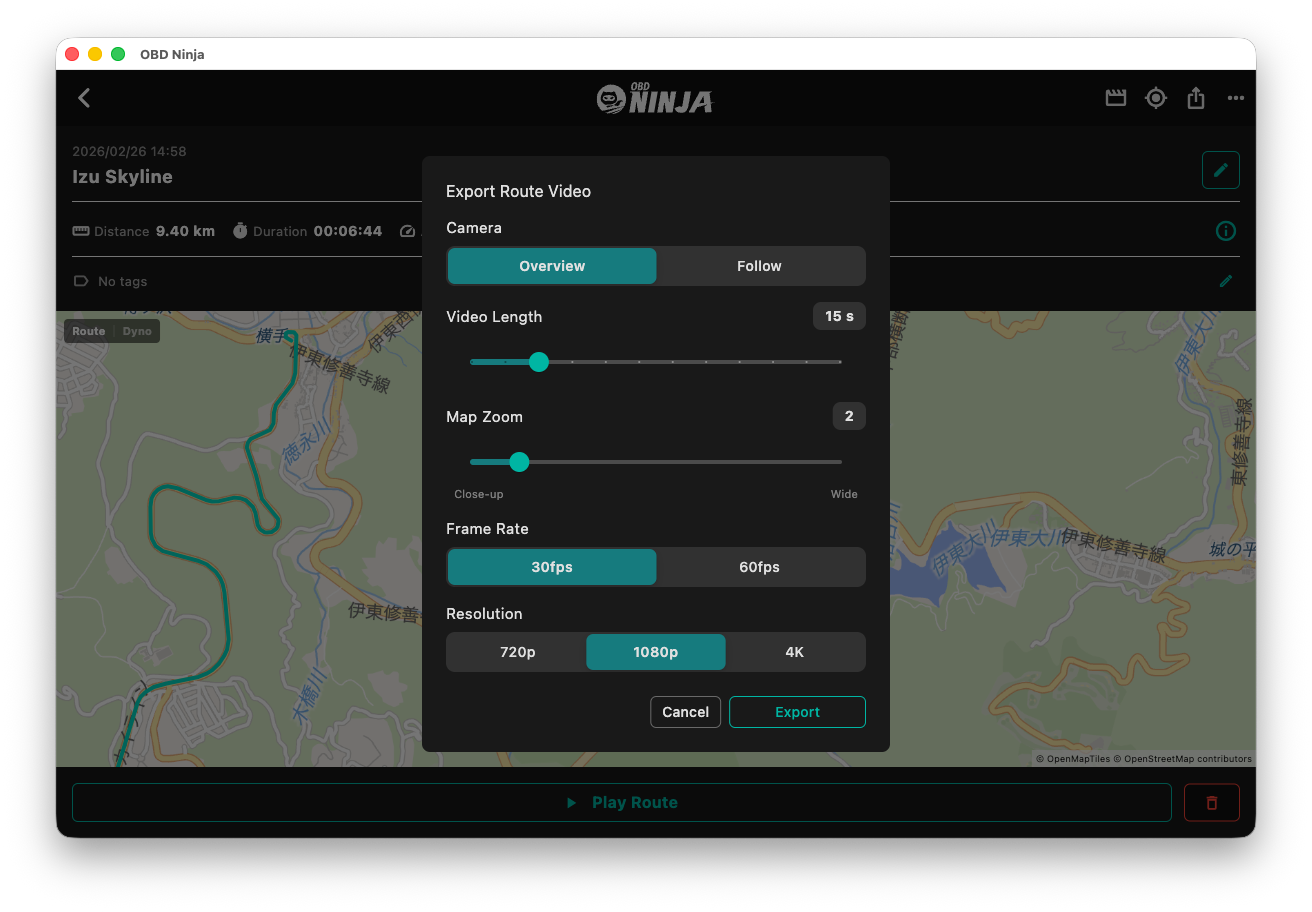Click the No tags label
1312x912 pixels.
(x=123, y=282)
